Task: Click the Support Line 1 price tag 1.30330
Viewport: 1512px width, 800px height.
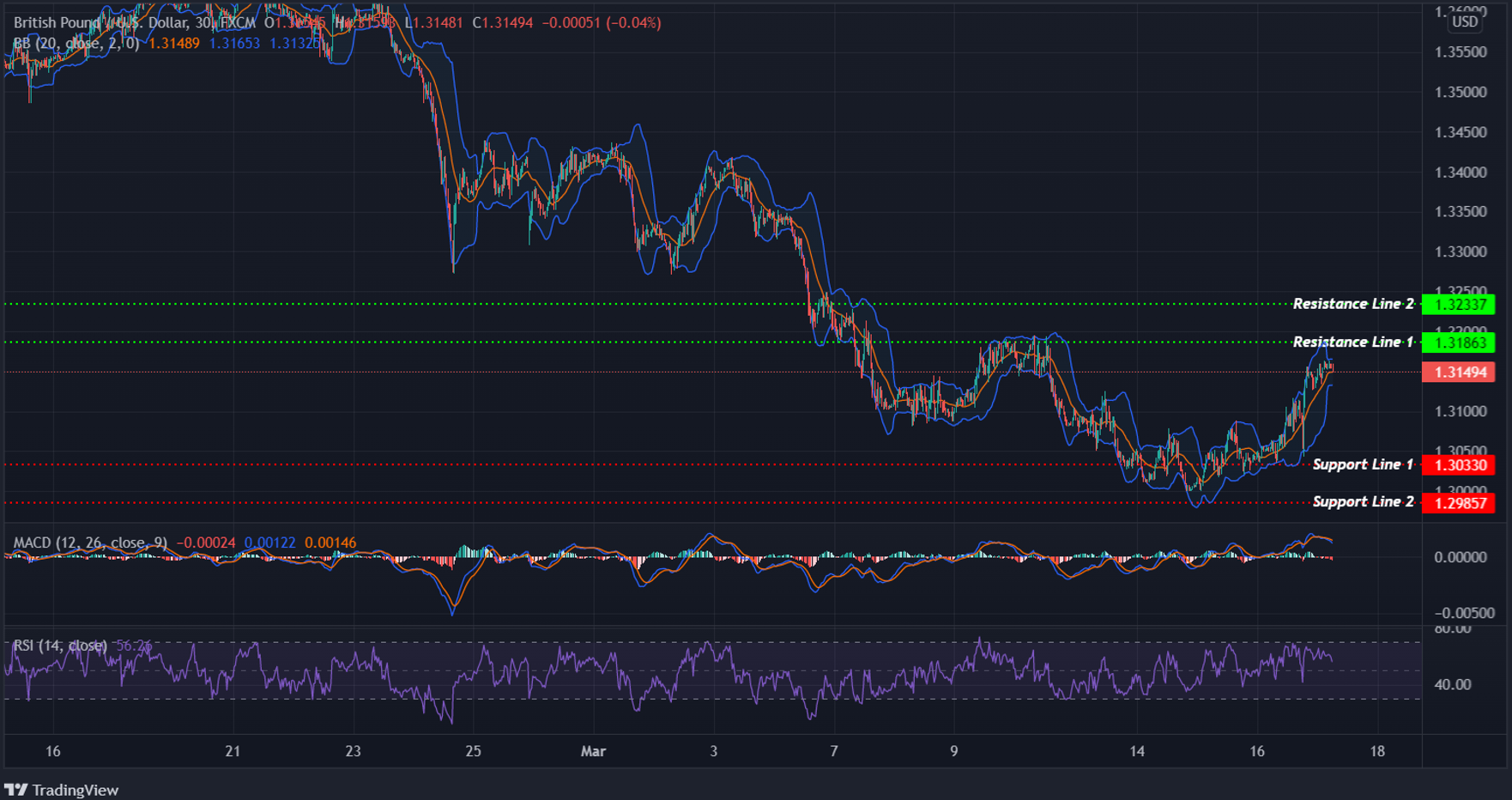Action: pos(1459,464)
